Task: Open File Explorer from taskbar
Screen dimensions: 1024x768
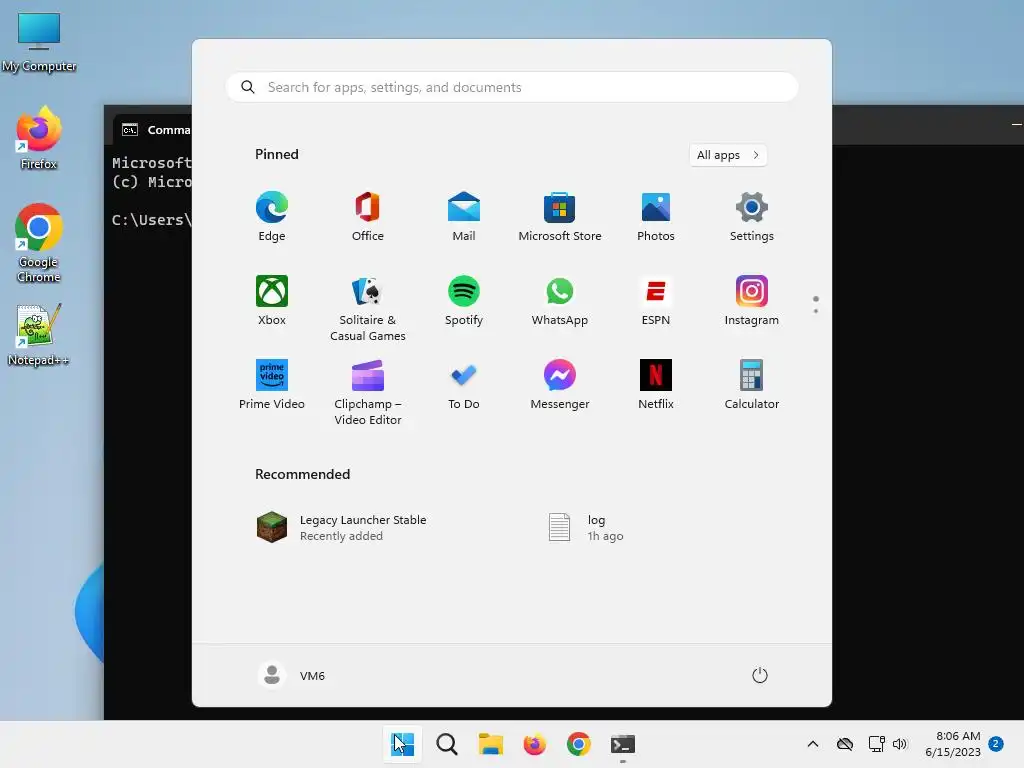Action: pyautogui.click(x=490, y=744)
